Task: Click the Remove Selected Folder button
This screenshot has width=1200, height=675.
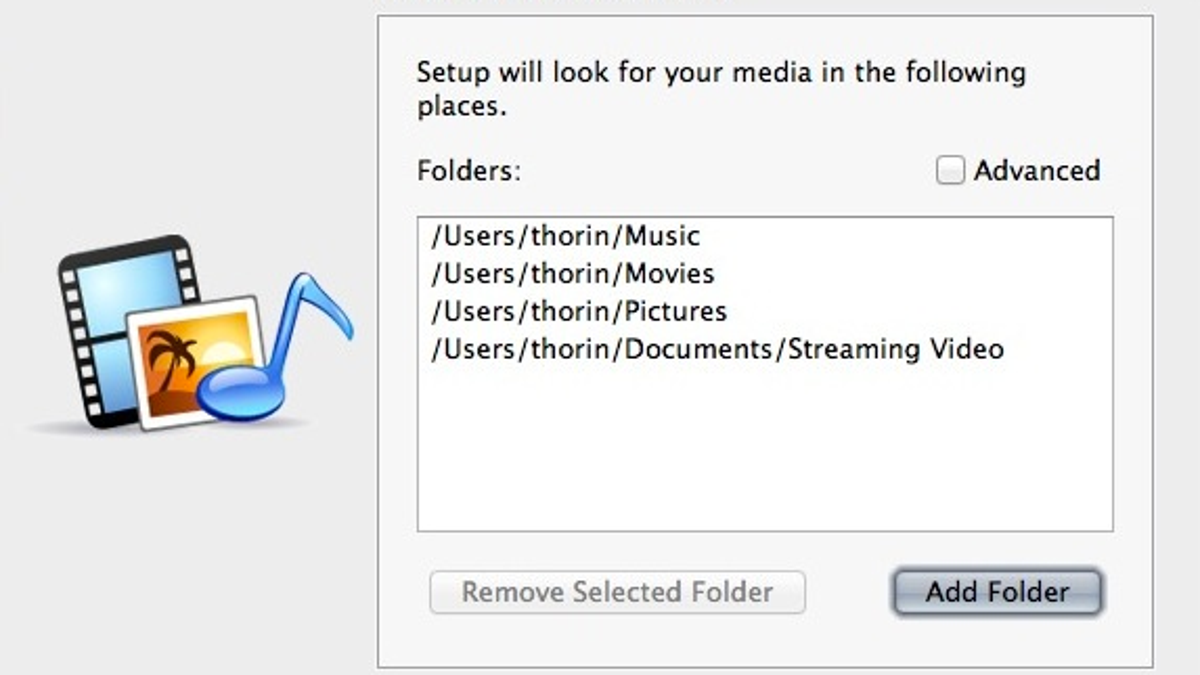Action: pos(617,592)
